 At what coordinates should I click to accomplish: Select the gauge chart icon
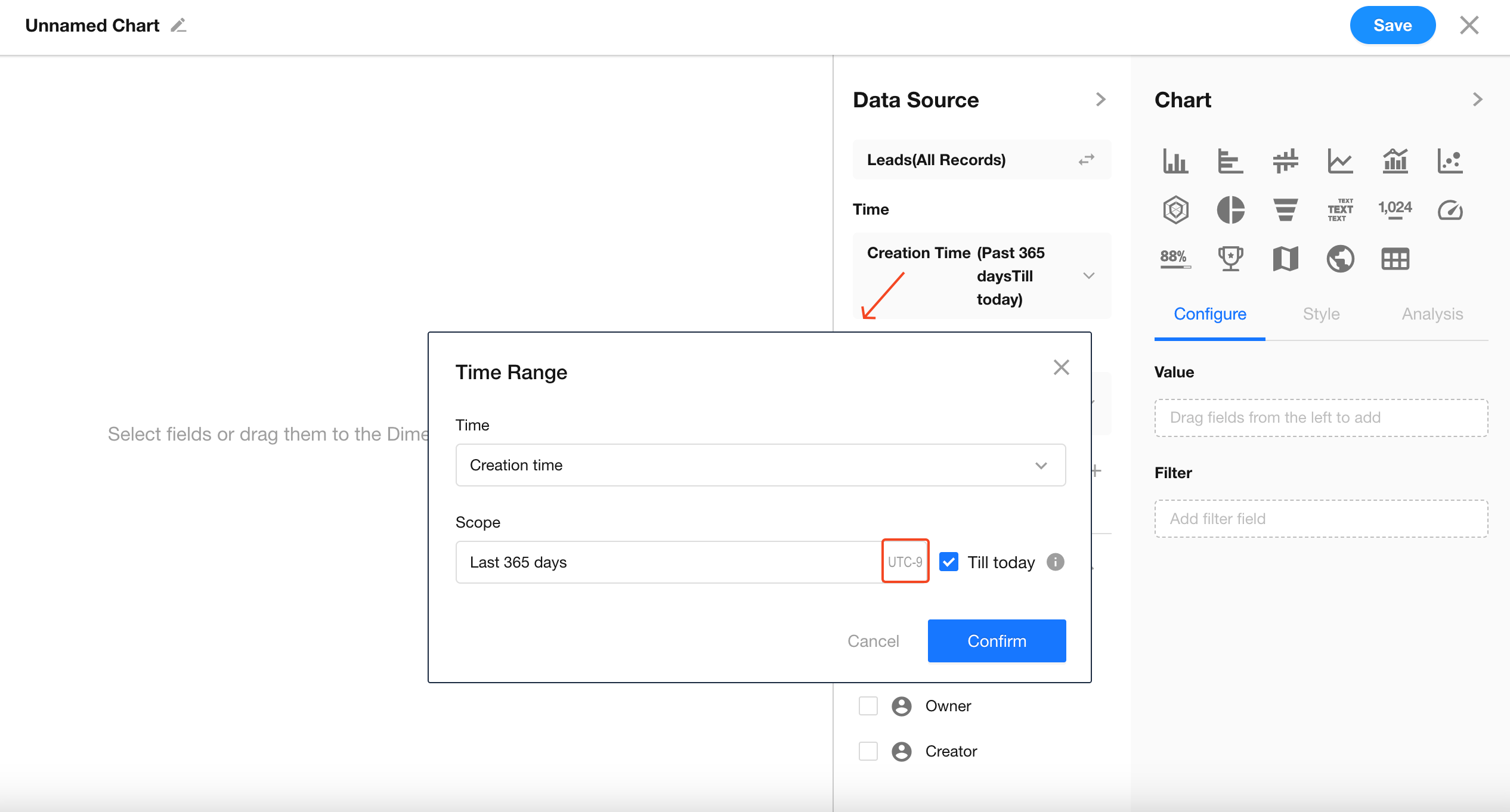click(x=1450, y=209)
